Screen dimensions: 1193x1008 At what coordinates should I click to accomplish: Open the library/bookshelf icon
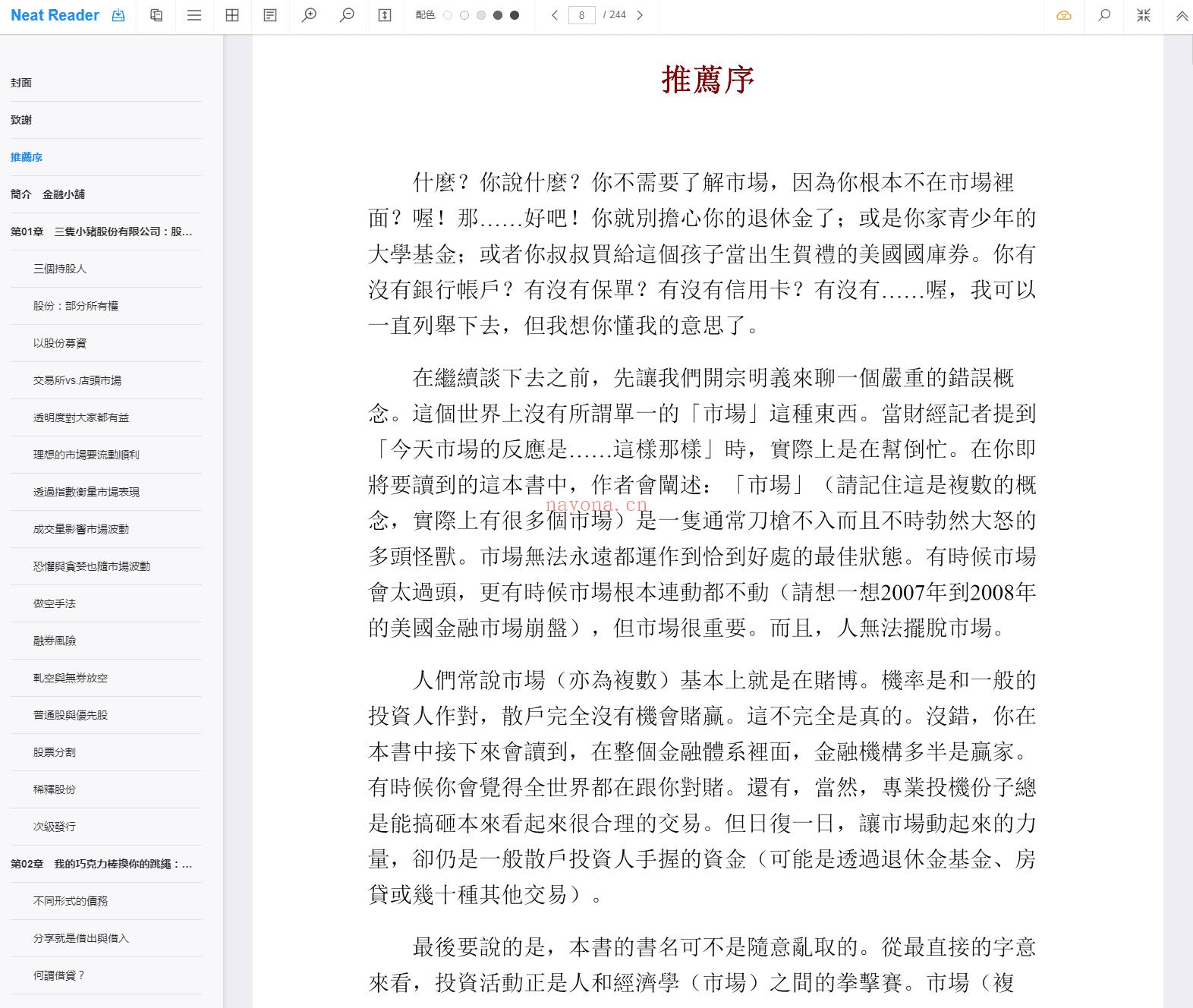[156, 15]
